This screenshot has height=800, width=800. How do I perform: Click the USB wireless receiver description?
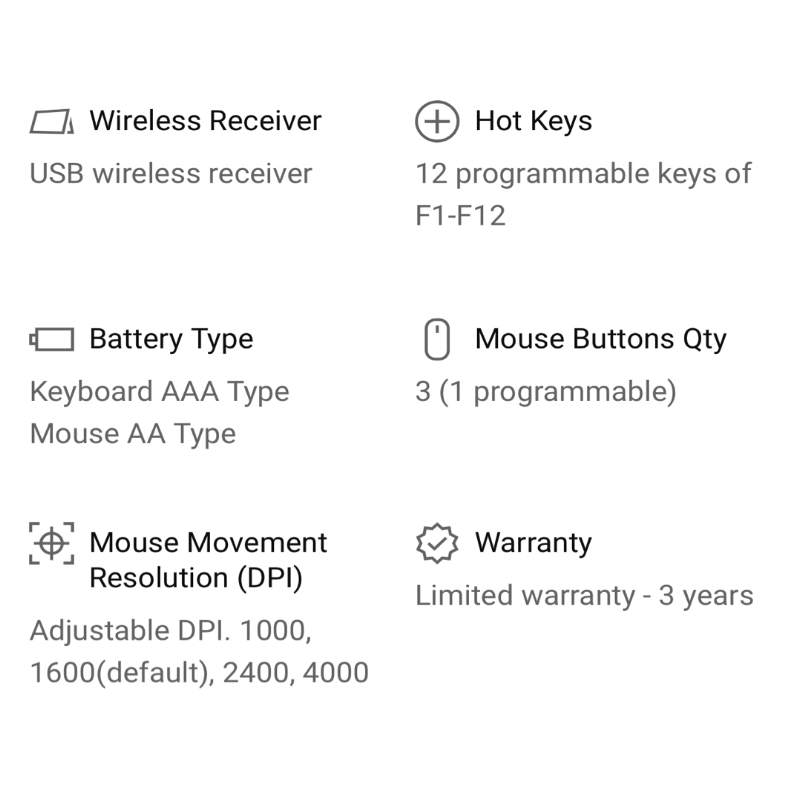(x=171, y=174)
